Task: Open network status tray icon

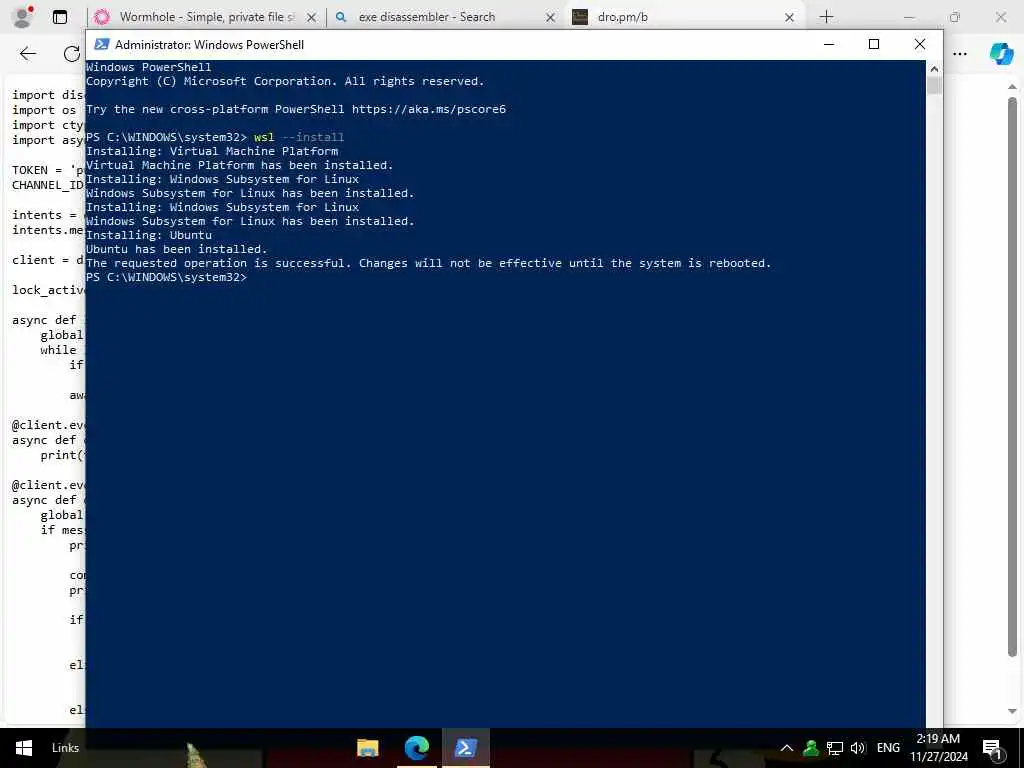Action: click(x=835, y=748)
